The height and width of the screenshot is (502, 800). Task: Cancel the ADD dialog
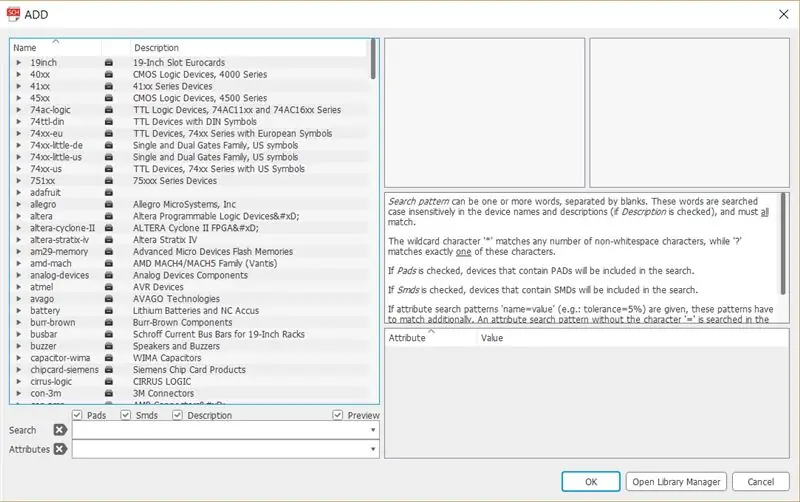pos(760,482)
